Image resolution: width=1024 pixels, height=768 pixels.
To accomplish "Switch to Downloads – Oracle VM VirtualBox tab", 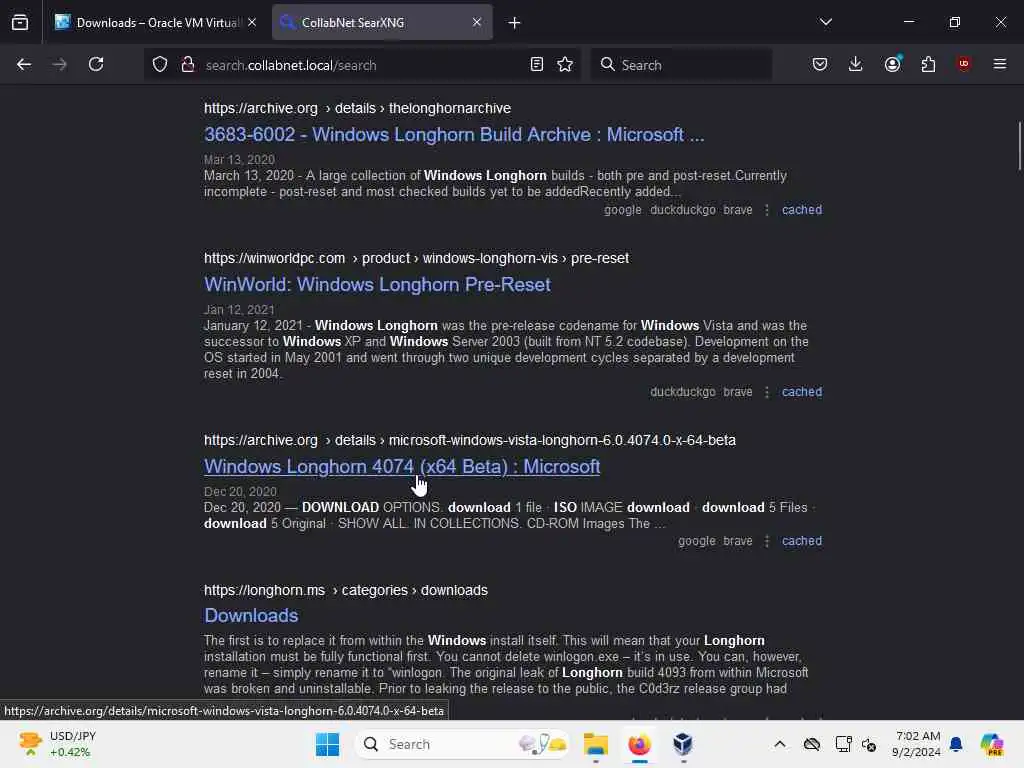I will (x=155, y=23).
